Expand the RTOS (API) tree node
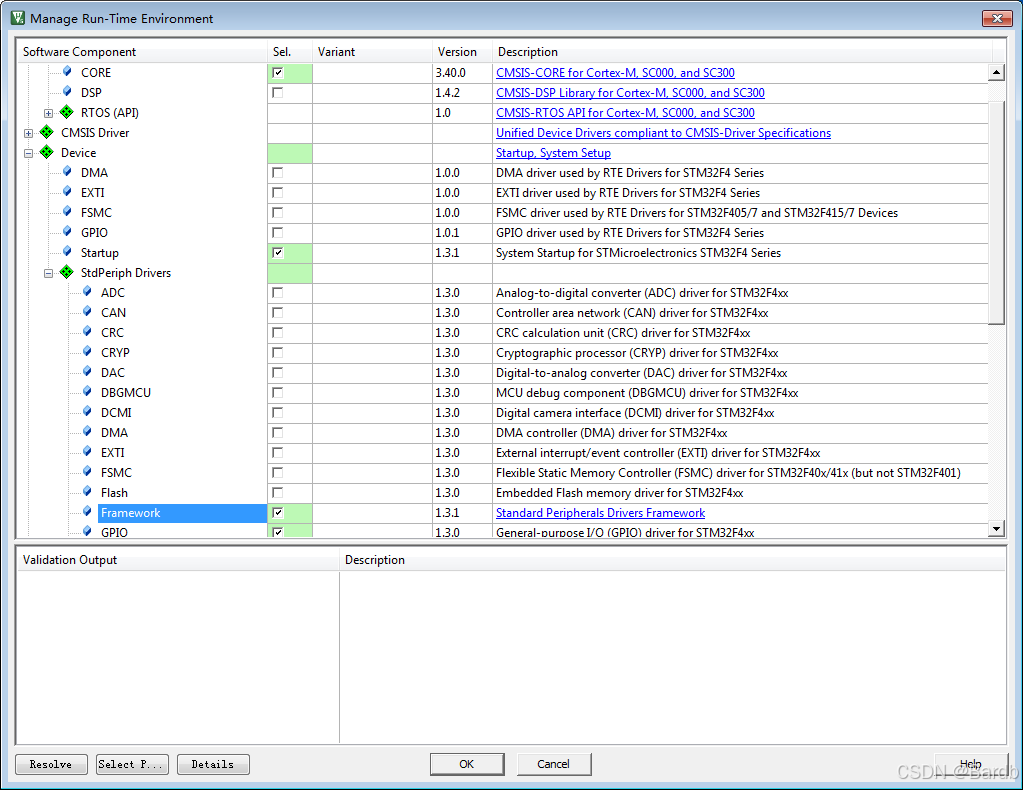 (48, 113)
